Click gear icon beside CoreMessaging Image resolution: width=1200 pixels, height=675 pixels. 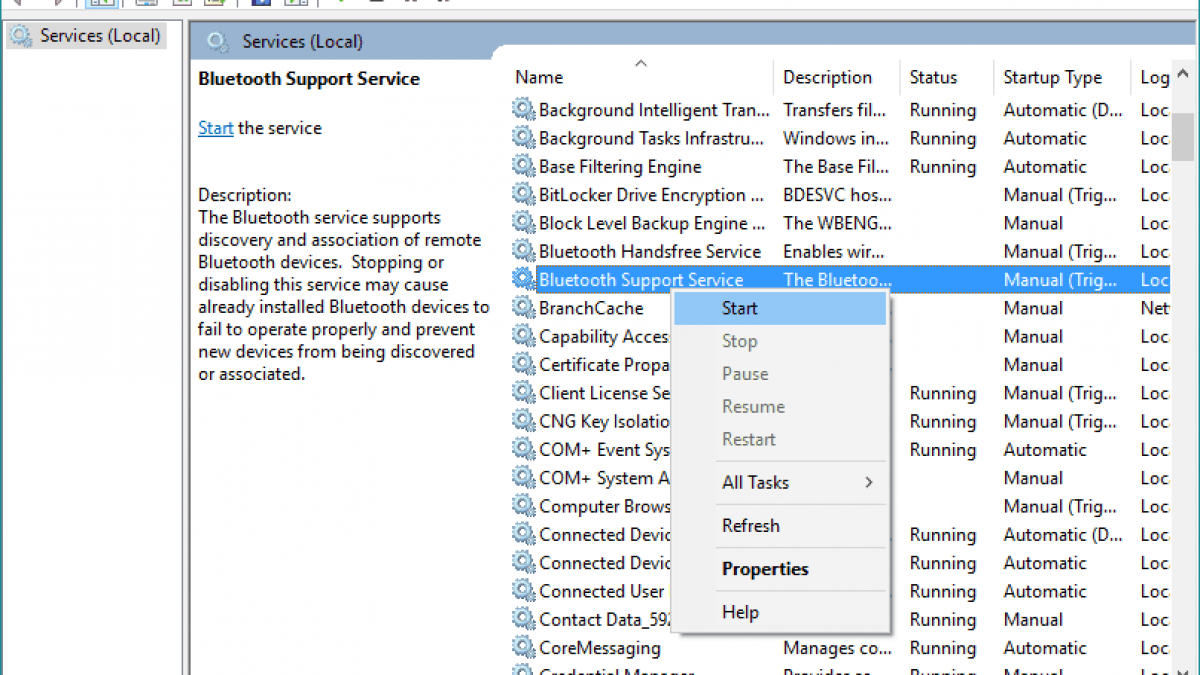[x=524, y=647]
